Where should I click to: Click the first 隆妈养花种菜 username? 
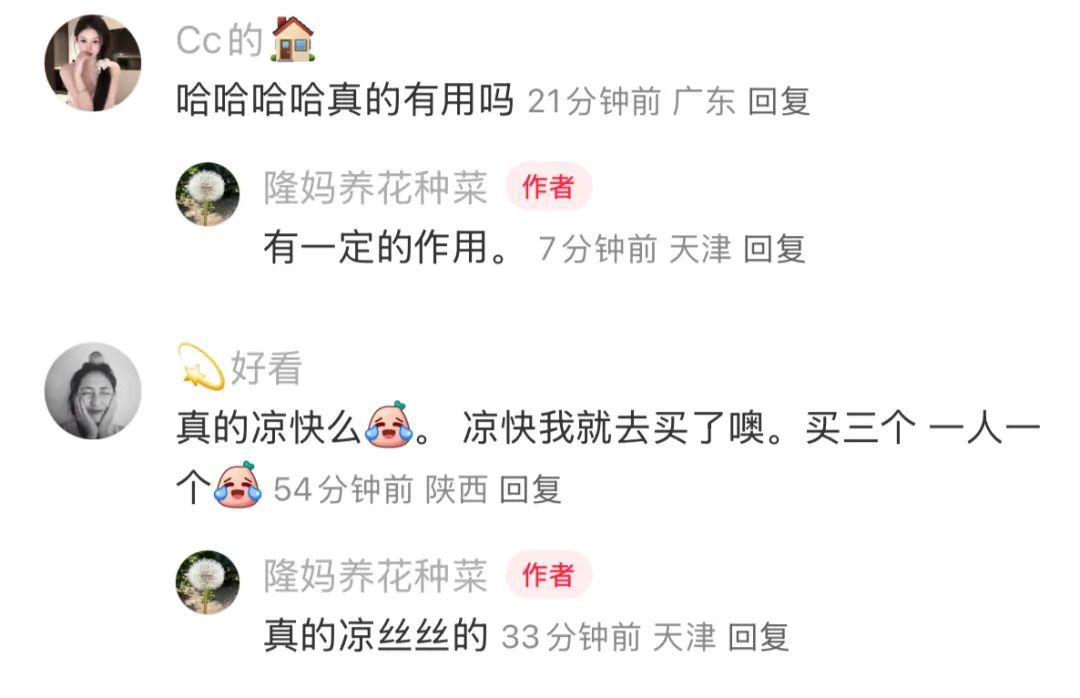click(x=375, y=187)
